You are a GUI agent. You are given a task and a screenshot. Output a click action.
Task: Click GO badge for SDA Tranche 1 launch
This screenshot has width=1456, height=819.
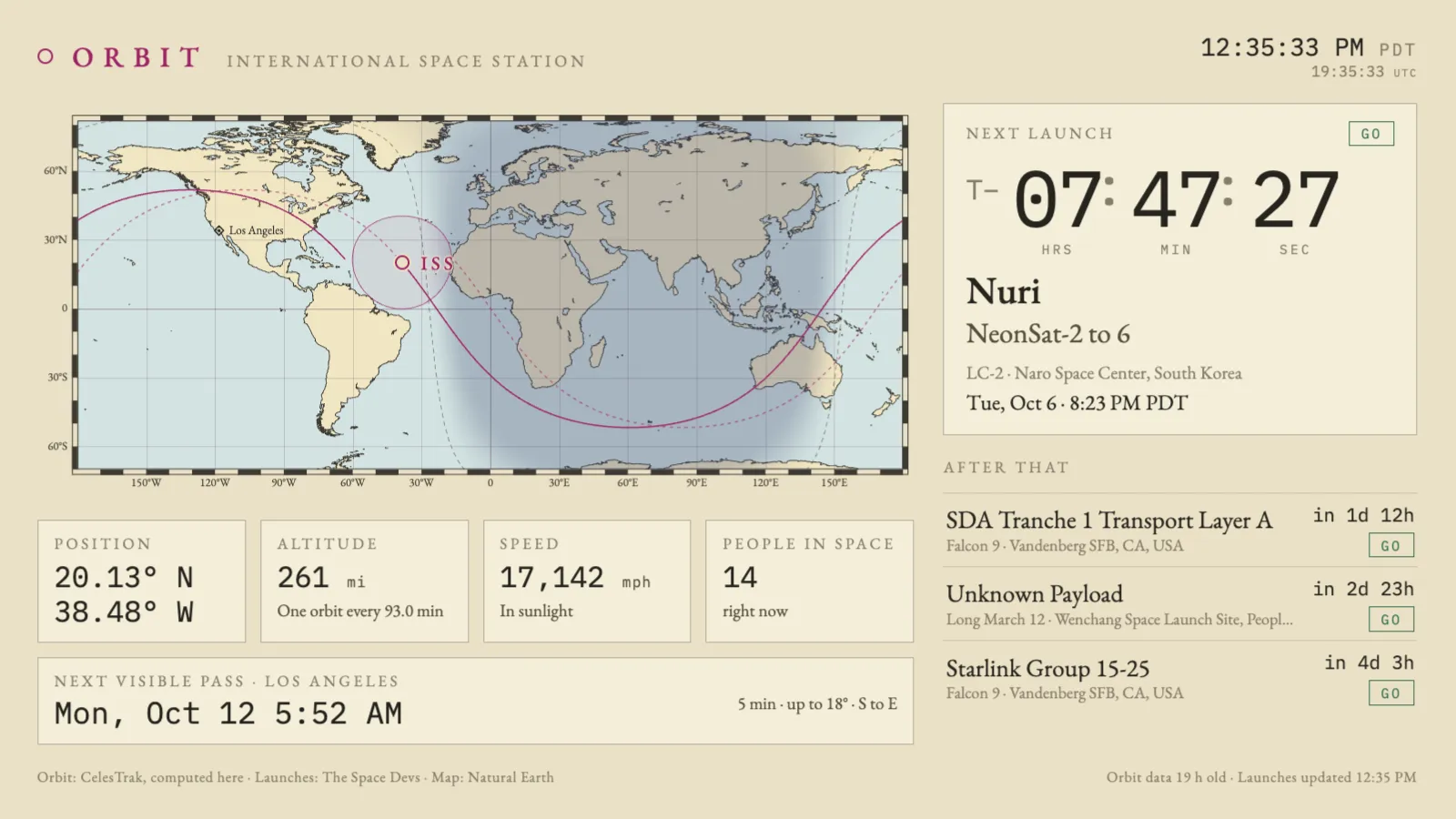[x=1391, y=546]
